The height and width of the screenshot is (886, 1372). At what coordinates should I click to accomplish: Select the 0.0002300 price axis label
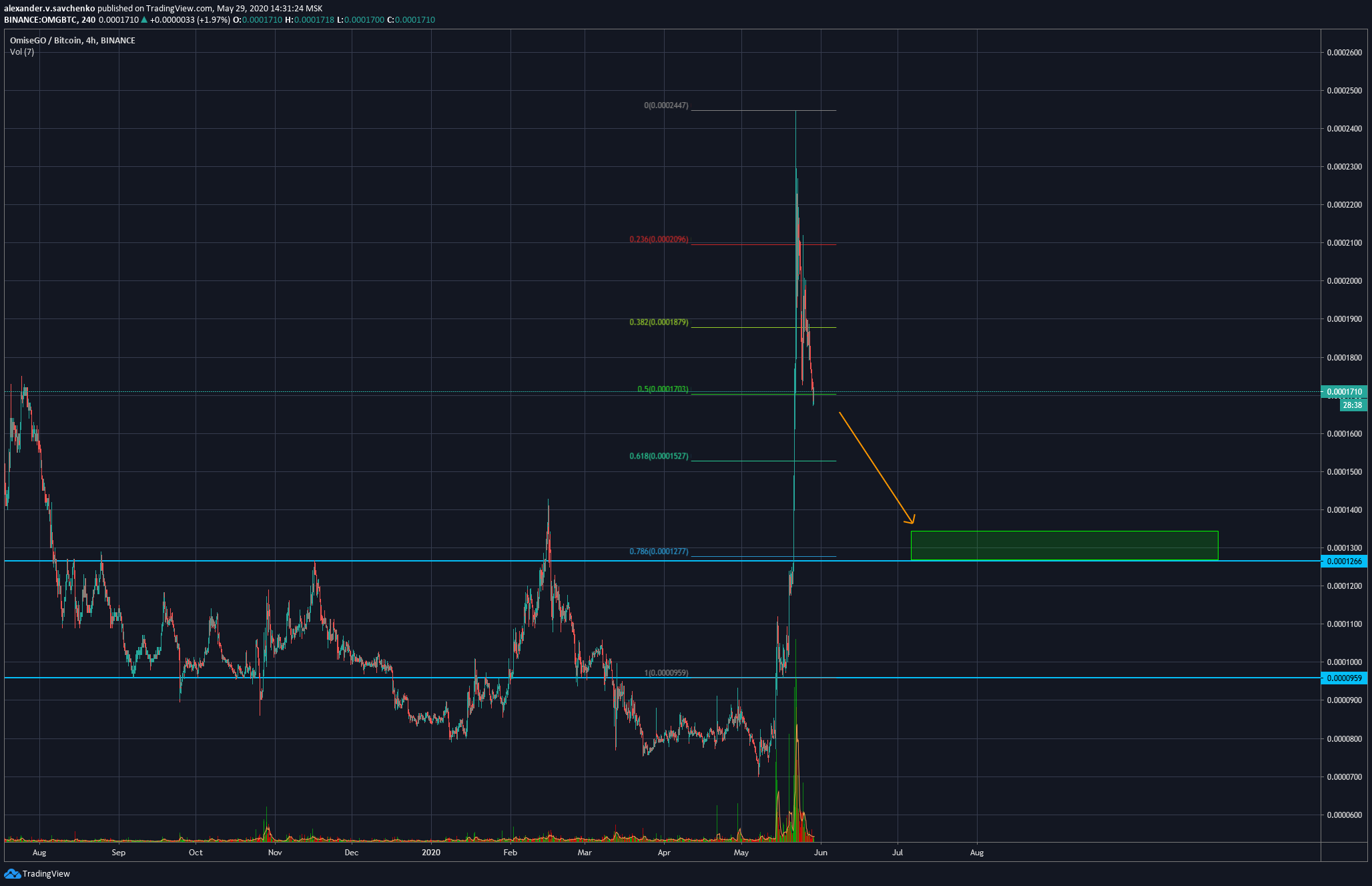[x=1344, y=167]
